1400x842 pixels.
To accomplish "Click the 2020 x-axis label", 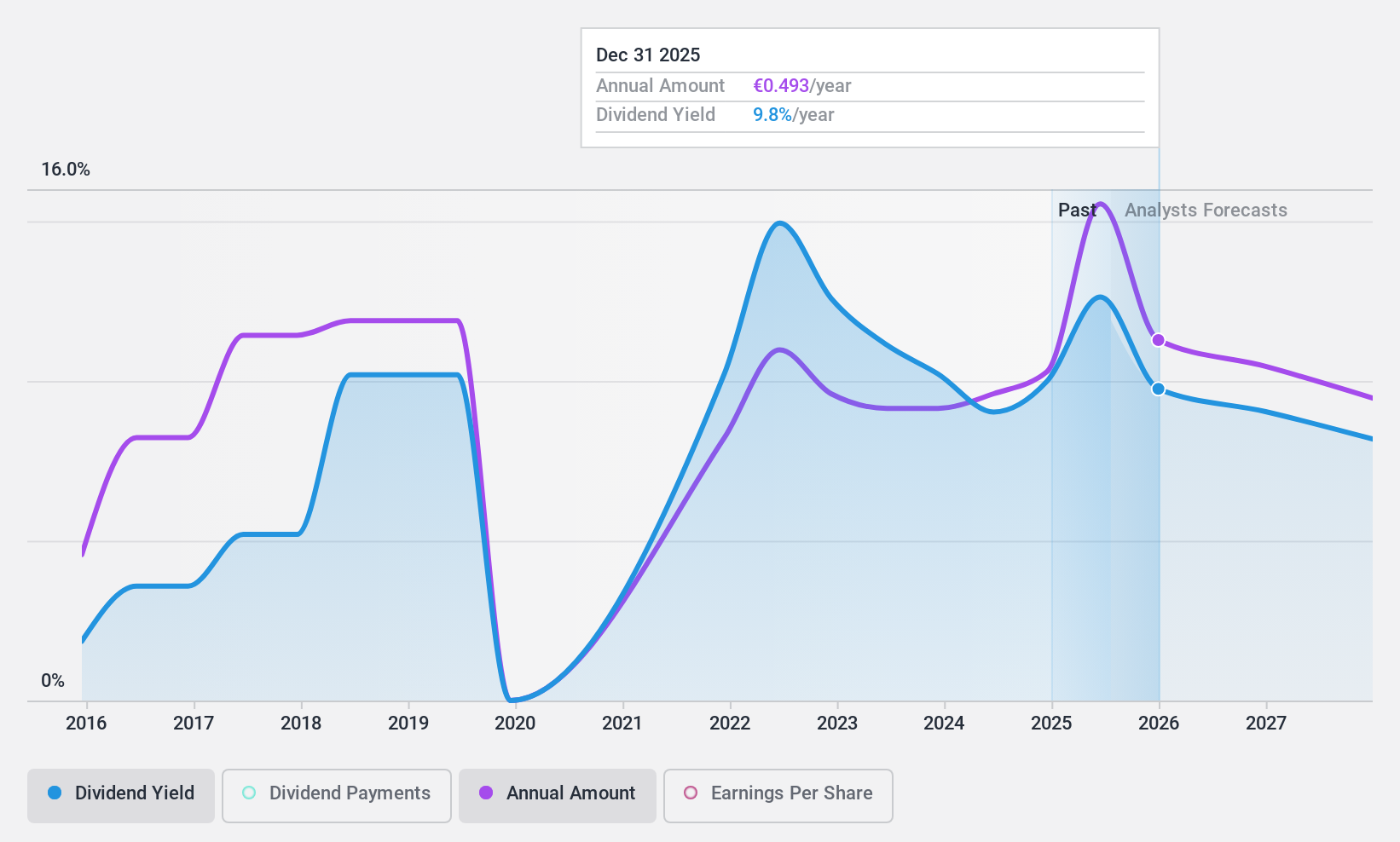I will (515, 724).
